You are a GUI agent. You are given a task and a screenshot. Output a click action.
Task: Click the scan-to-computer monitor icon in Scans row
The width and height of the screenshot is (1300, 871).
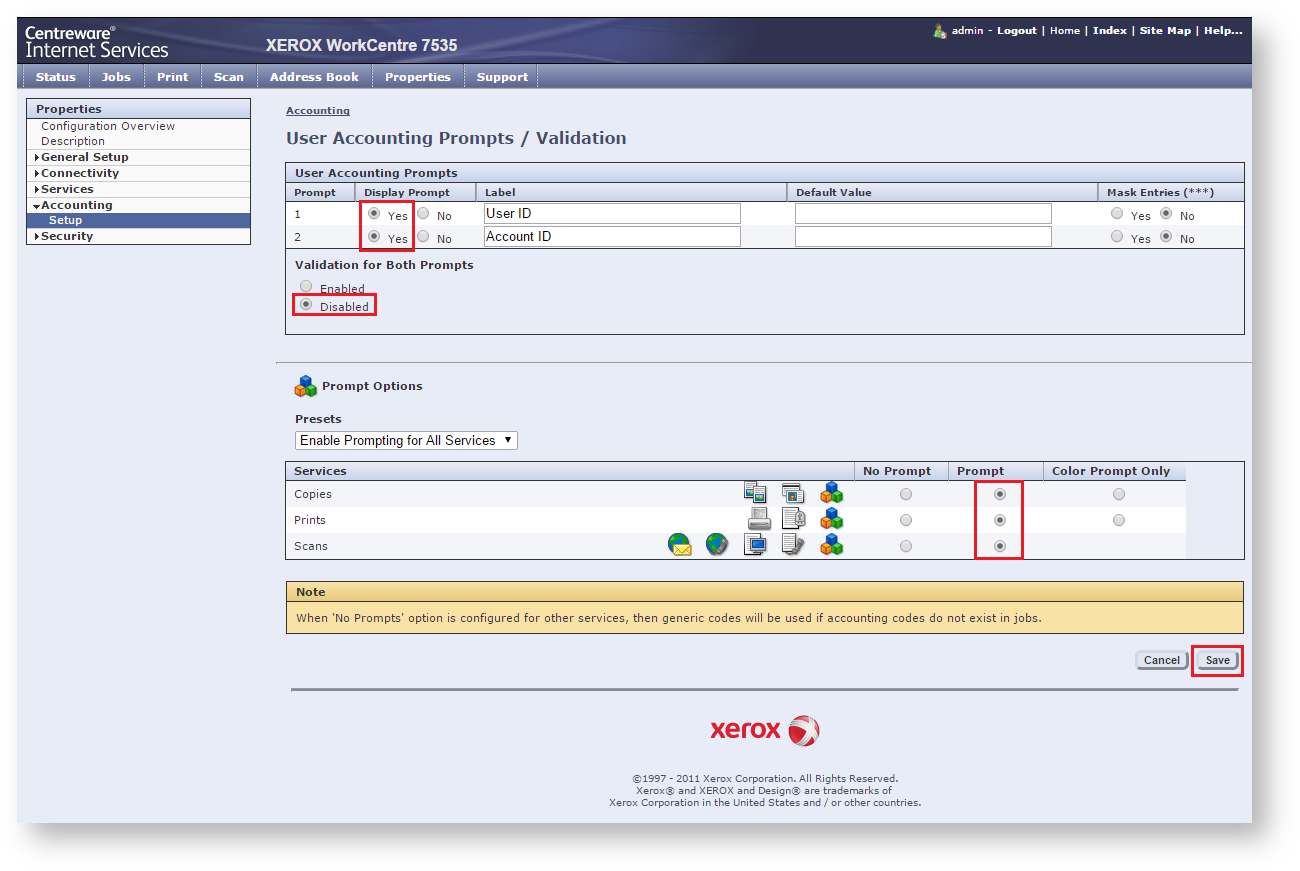[755, 545]
